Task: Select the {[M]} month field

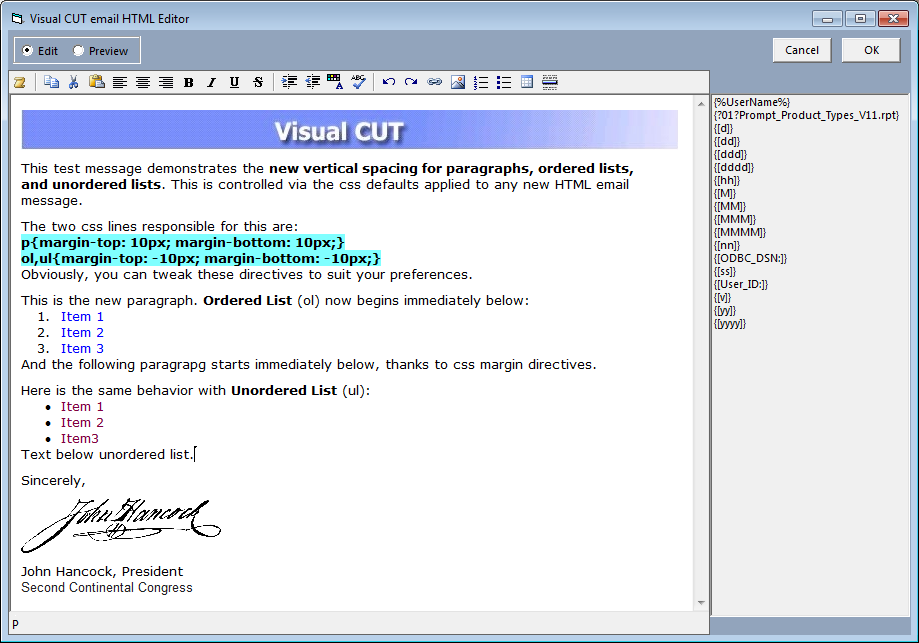Action: tap(724, 193)
